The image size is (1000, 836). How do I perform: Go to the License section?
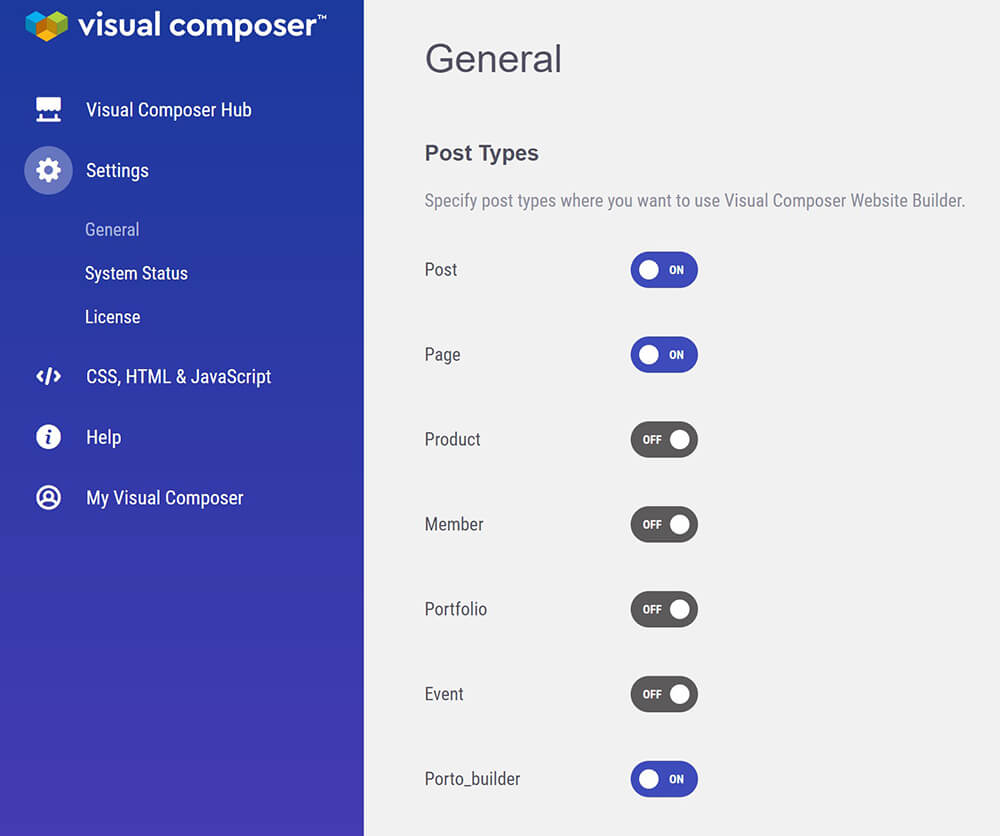[112, 317]
